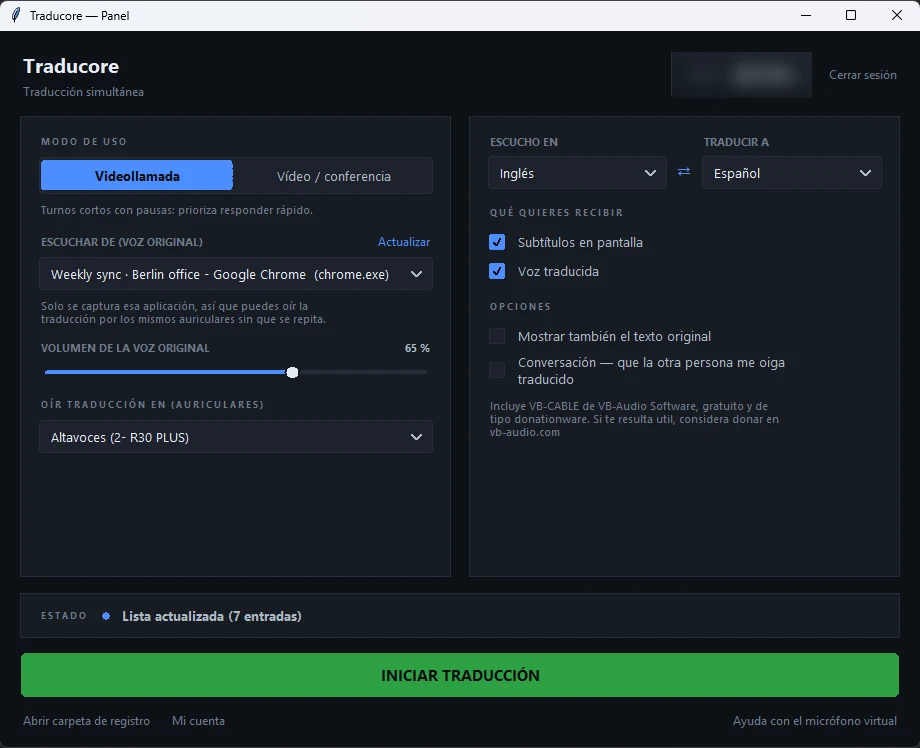
Task: Open the Escuchar de source dropdown
Action: point(236,274)
